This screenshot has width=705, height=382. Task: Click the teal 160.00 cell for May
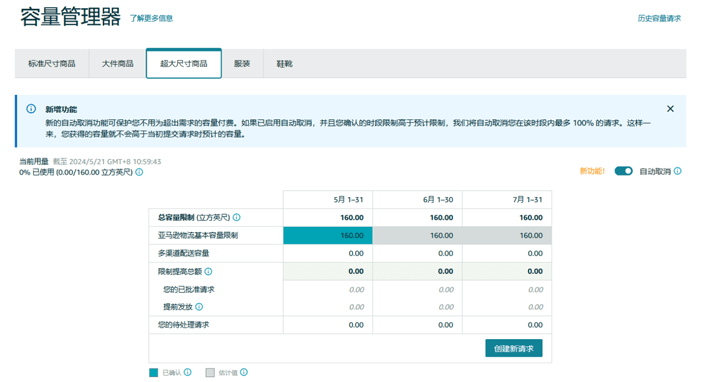[328, 235]
